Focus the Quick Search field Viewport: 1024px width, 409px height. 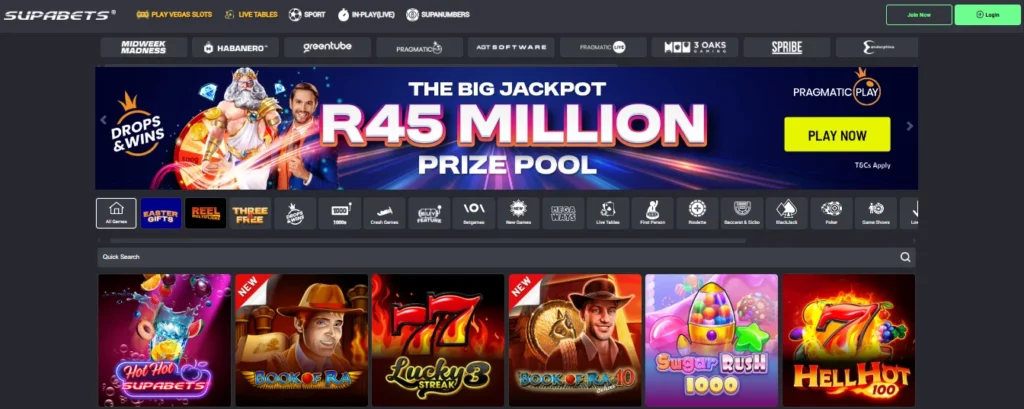coord(506,257)
